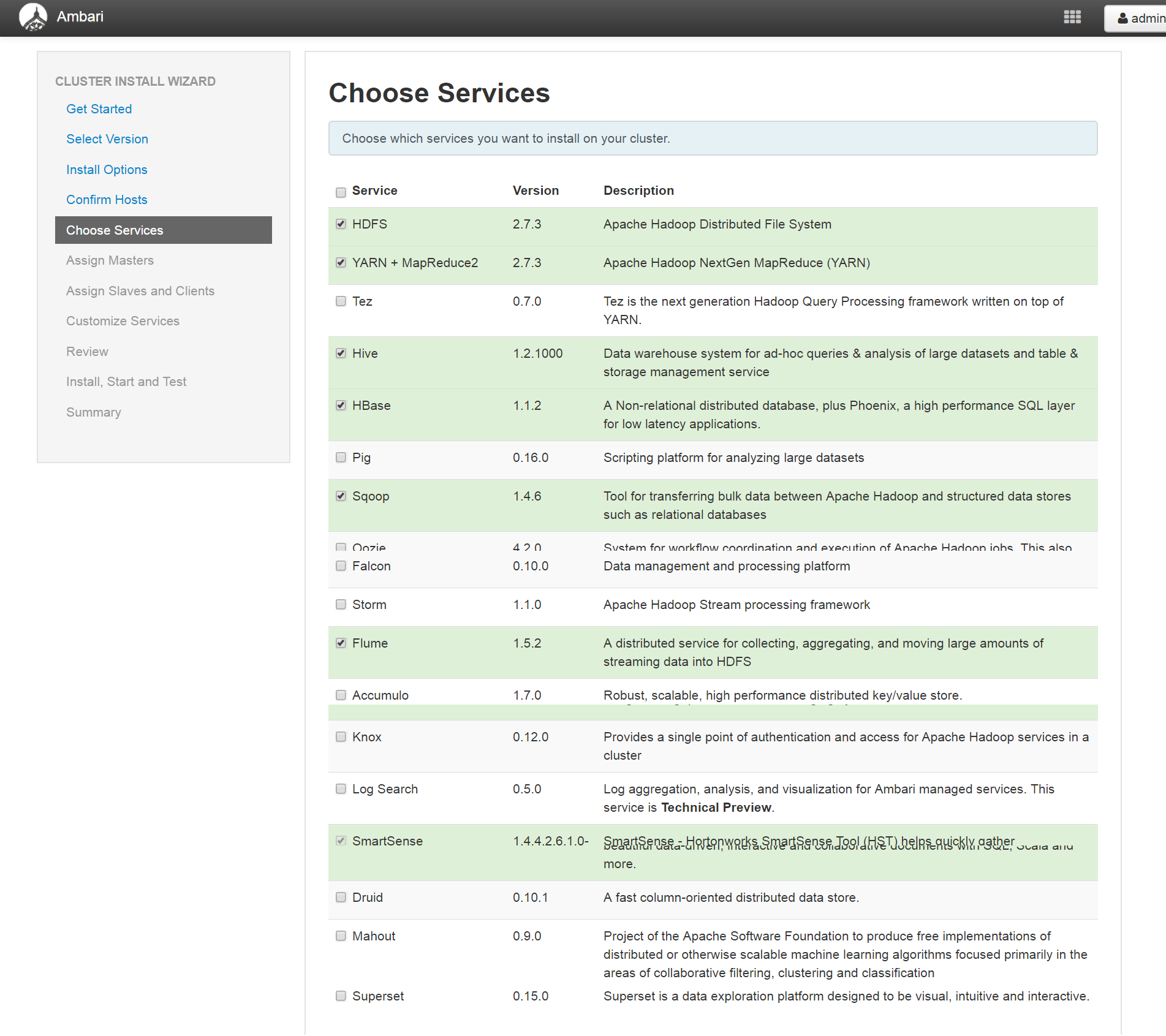Click the 'Choose Services' page heading
The image size is (1166, 1036).
[x=439, y=93]
